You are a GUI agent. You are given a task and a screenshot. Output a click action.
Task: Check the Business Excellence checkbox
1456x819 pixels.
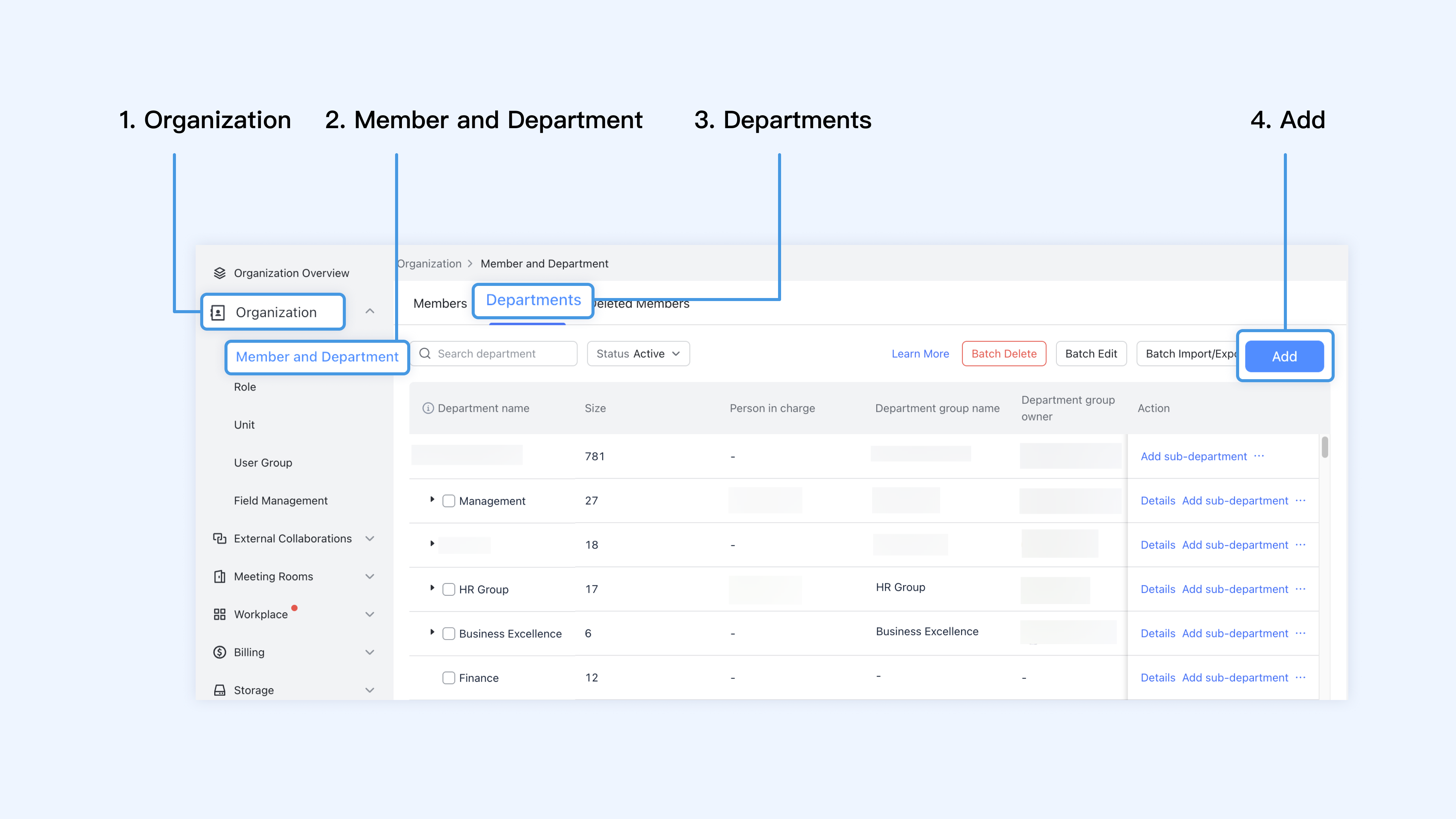[449, 634]
